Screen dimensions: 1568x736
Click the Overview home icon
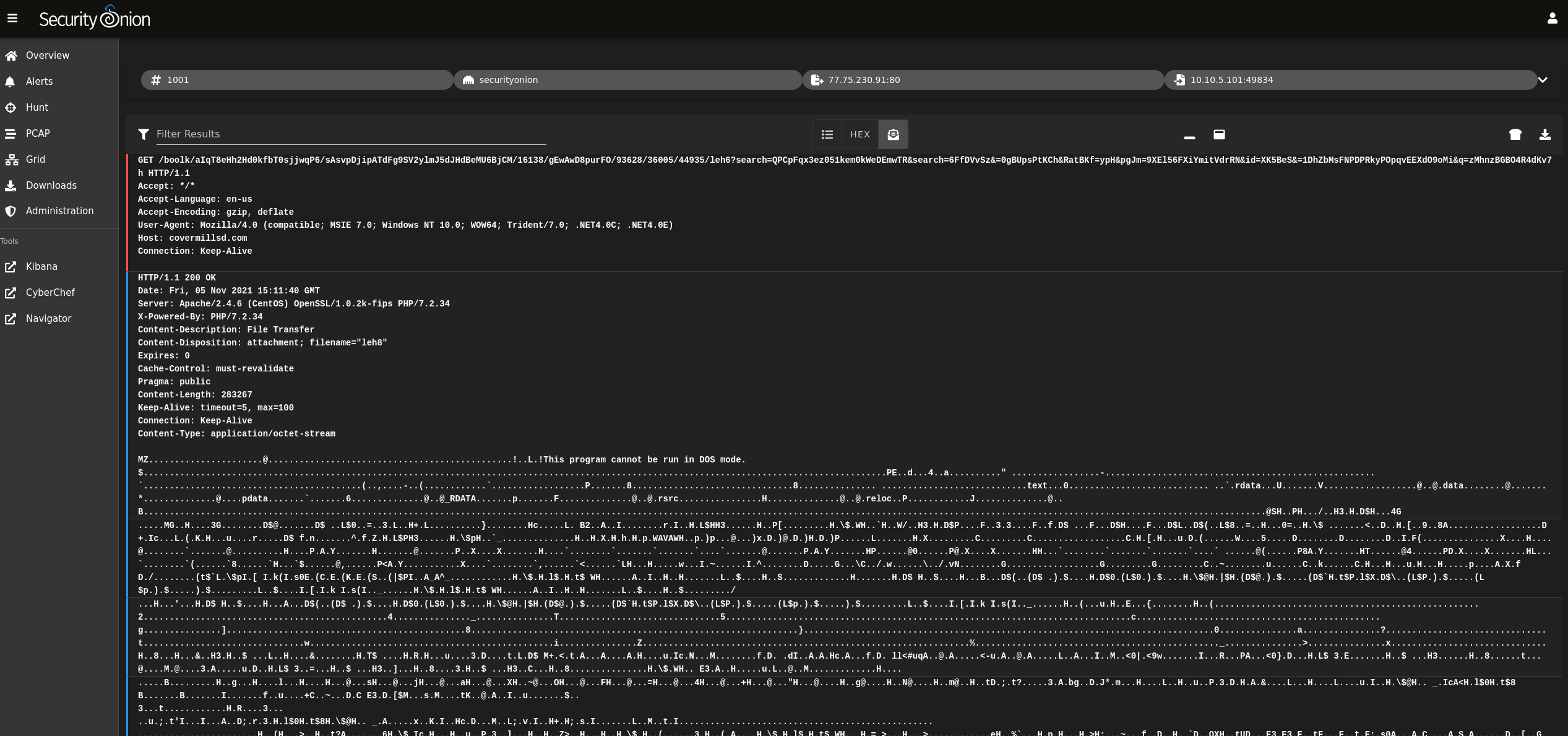[x=11, y=56]
